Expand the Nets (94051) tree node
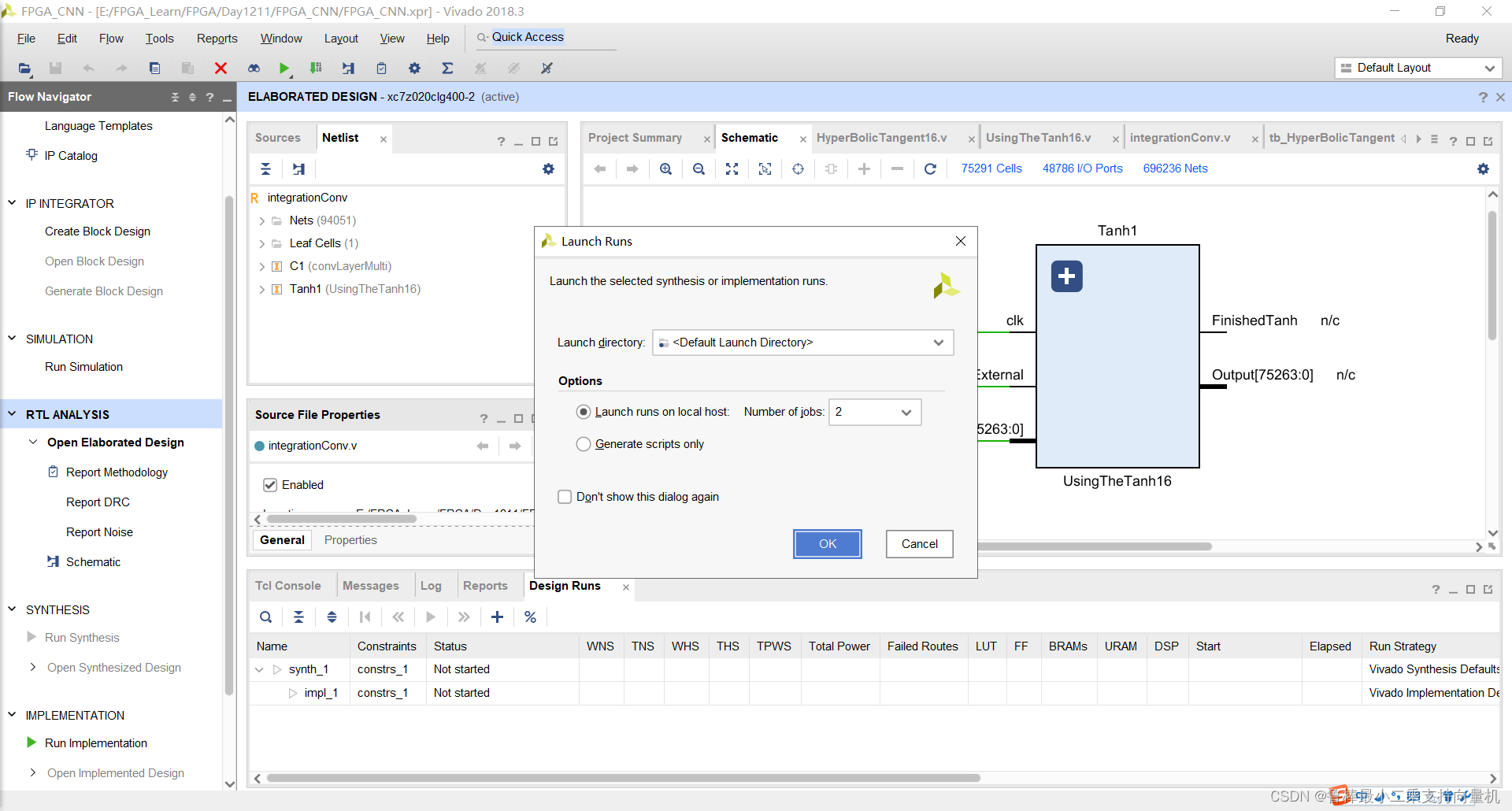The image size is (1512, 811). coord(261,221)
